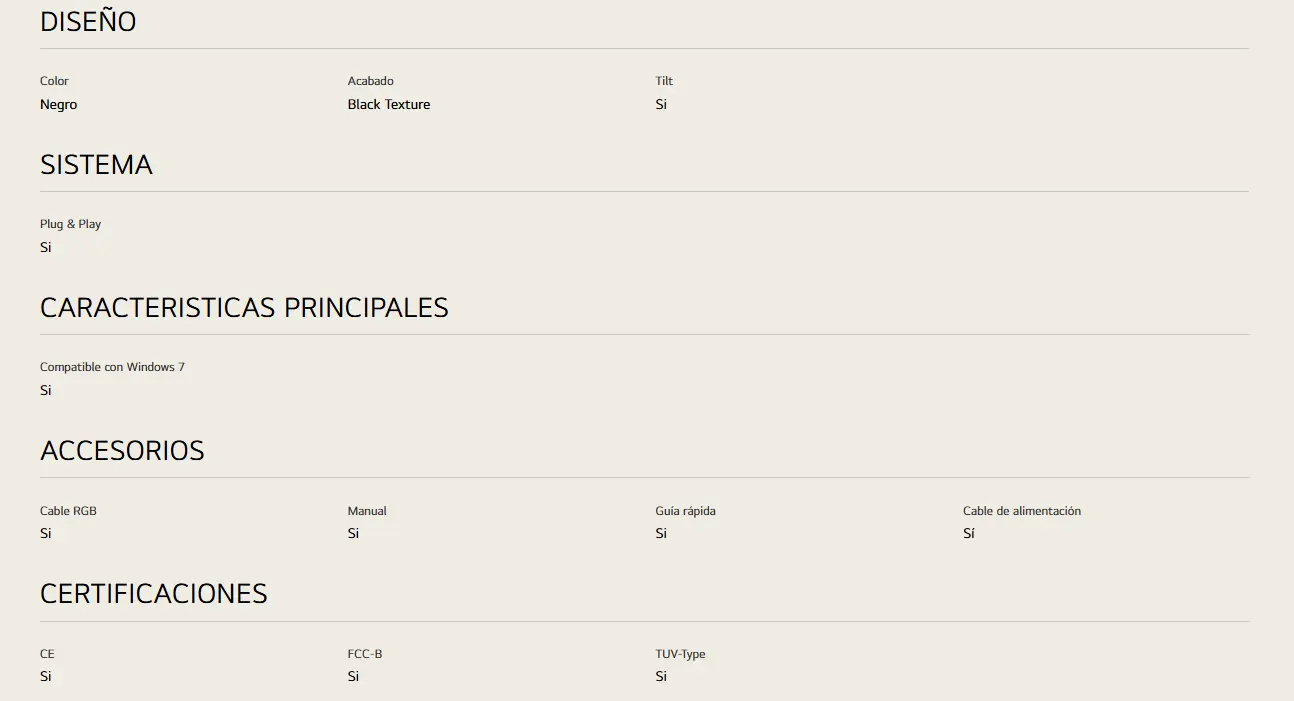Select the Black Texture value

pyautogui.click(x=389, y=104)
